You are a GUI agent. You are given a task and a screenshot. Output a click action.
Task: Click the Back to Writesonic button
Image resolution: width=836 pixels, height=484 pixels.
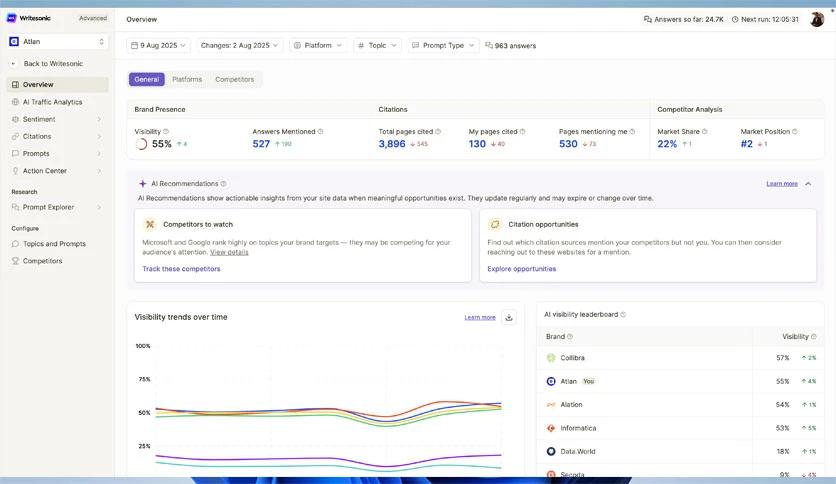pyautogui.click(x=53, y=64)
